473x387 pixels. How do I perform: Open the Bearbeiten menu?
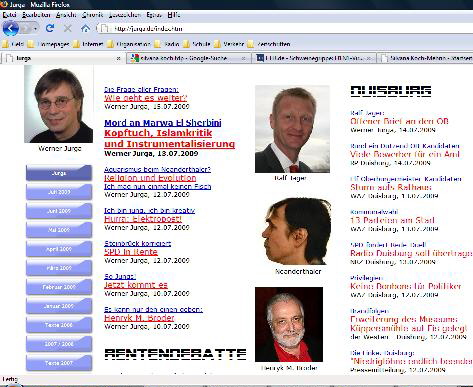[x=36, y=15]
